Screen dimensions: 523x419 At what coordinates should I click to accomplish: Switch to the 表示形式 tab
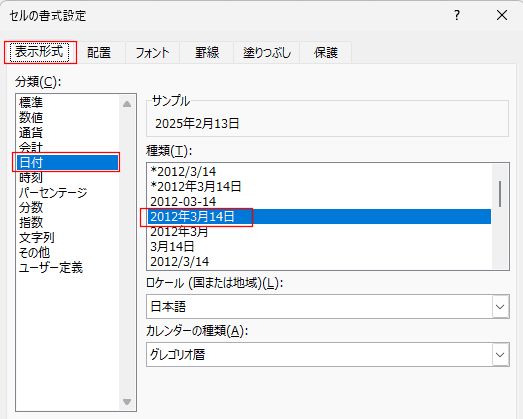(39, 52)
